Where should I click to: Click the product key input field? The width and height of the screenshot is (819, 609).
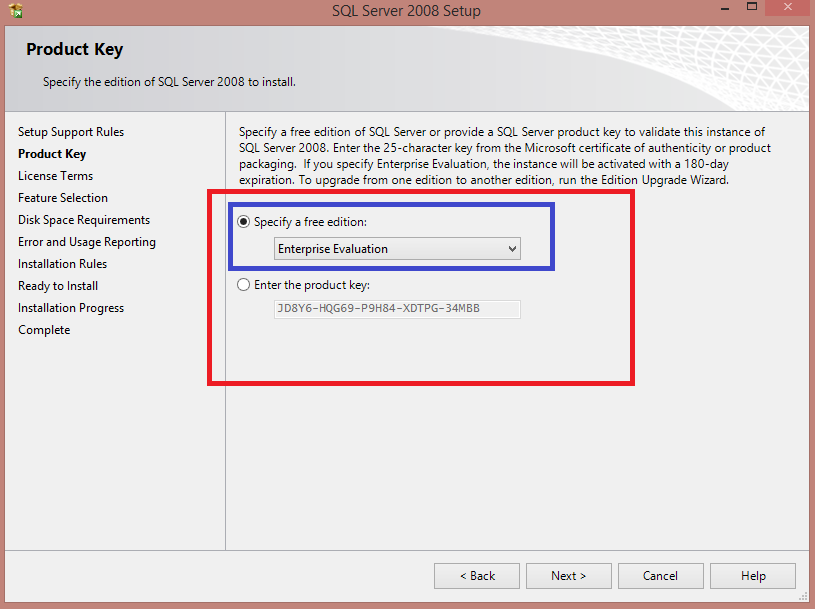pos(397,309)
